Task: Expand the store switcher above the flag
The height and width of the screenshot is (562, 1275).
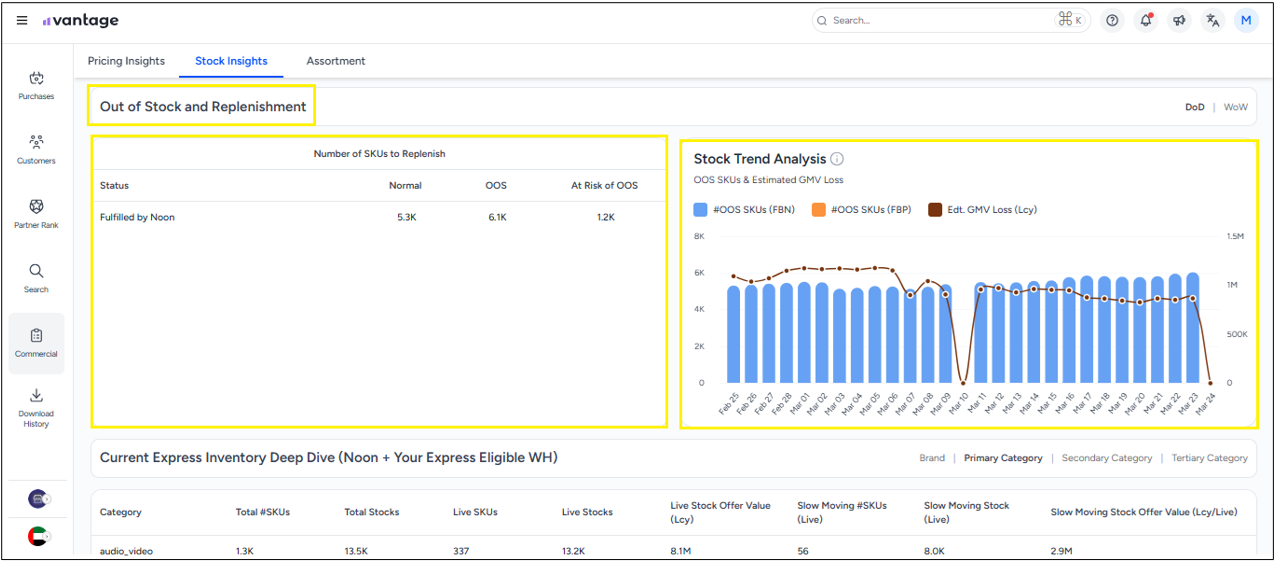Action: 38,498
